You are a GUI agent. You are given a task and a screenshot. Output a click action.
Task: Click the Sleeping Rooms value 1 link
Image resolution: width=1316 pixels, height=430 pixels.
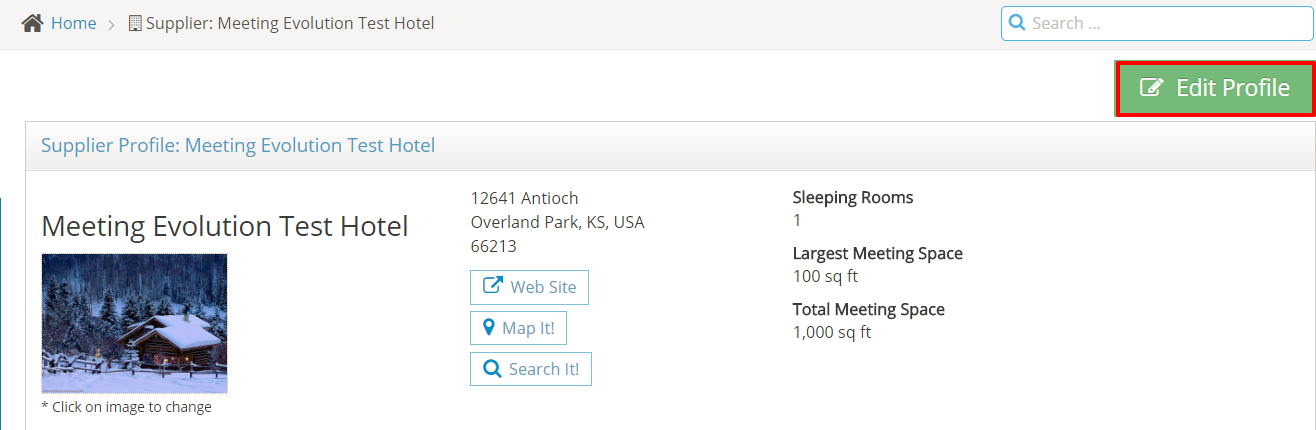pyautogui.click(x=797, y=220)
